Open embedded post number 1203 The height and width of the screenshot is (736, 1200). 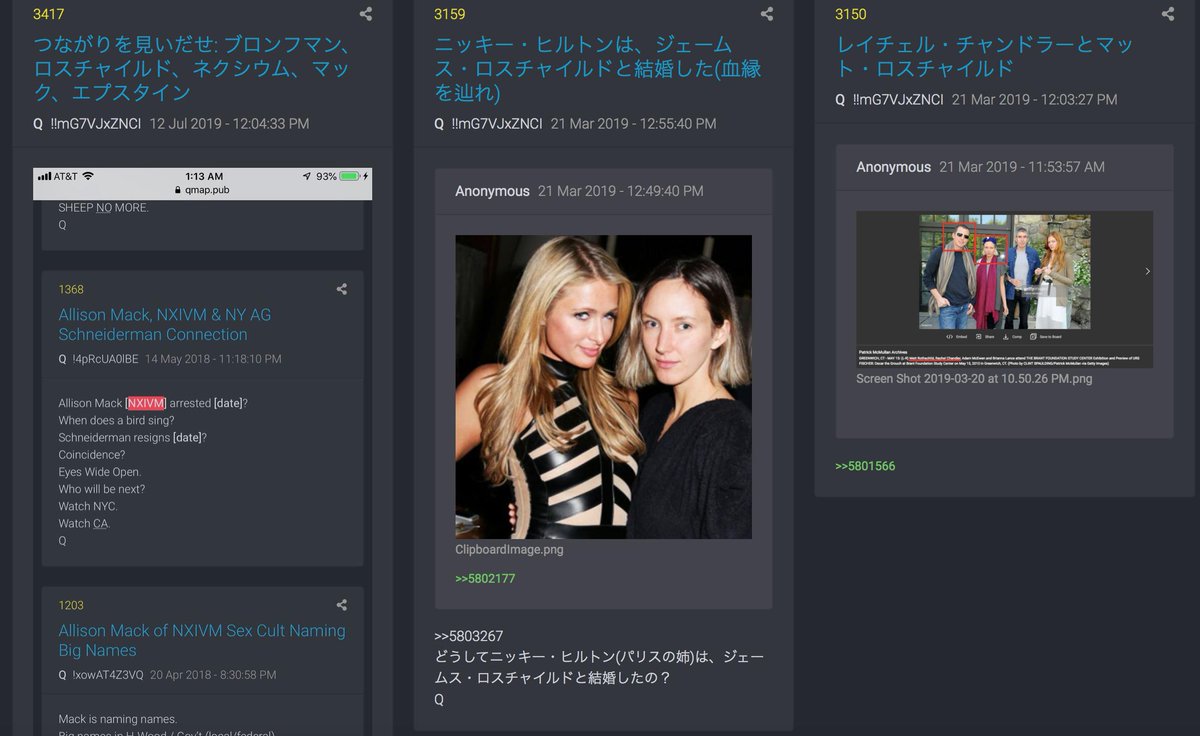(x=71, y=605)
